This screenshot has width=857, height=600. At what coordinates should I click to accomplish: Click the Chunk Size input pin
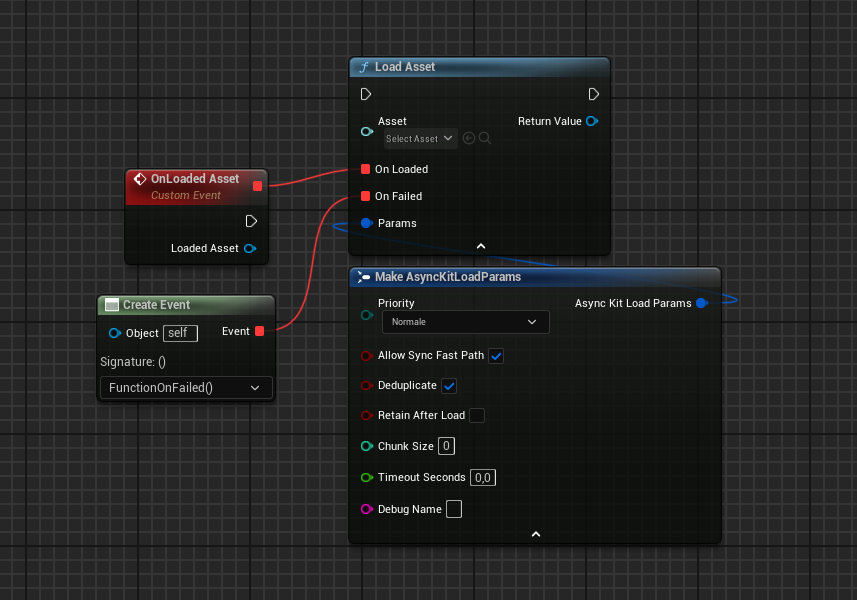coord(367,446)
